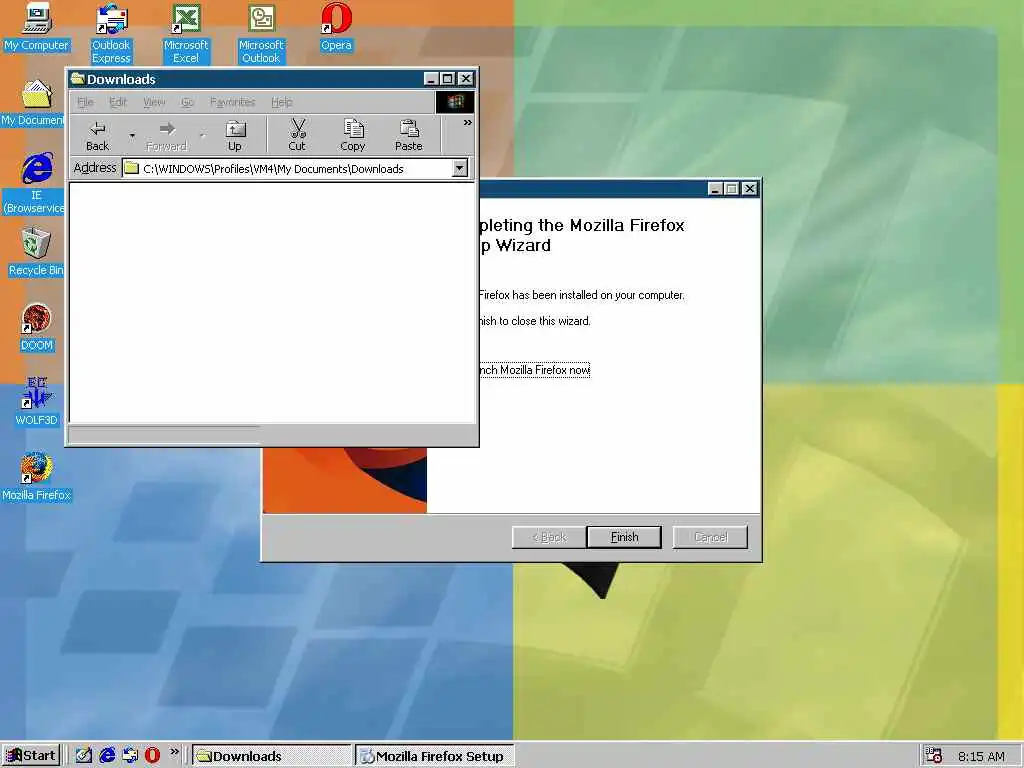1024x768 pixels.
Task: Click the Copy toolbar icon
Action: [x=353, y=136]
